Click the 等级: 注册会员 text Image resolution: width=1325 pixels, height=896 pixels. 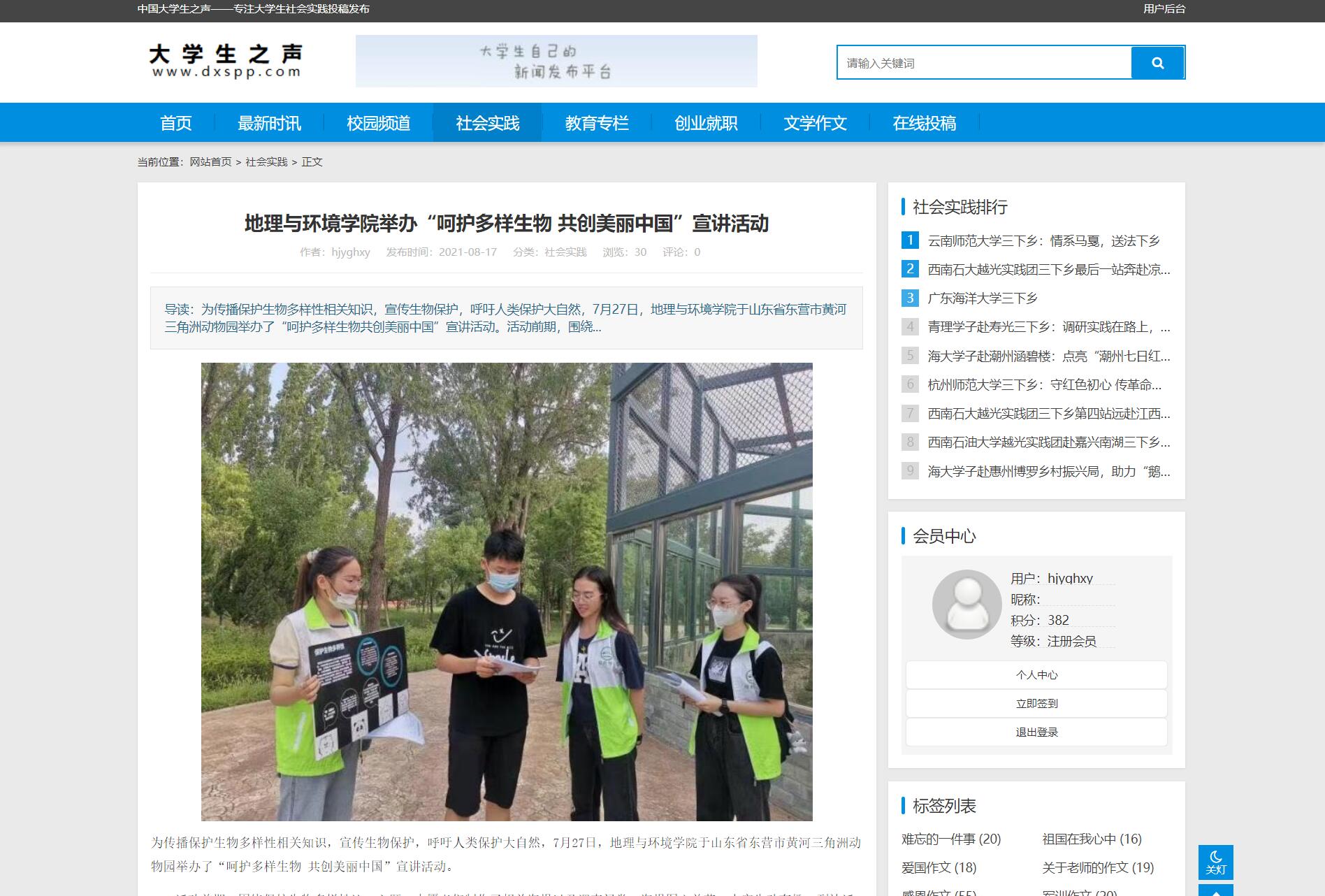pyautogui.click(x=1053, y=642)
